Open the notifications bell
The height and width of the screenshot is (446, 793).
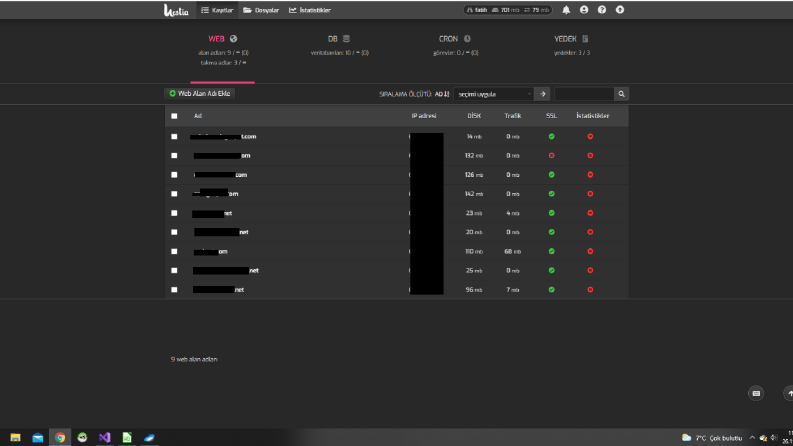pos(566,10)
